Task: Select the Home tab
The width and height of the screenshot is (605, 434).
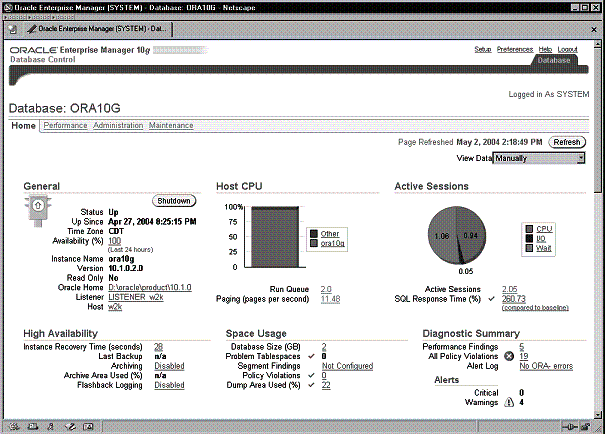Action: (23, 126)
